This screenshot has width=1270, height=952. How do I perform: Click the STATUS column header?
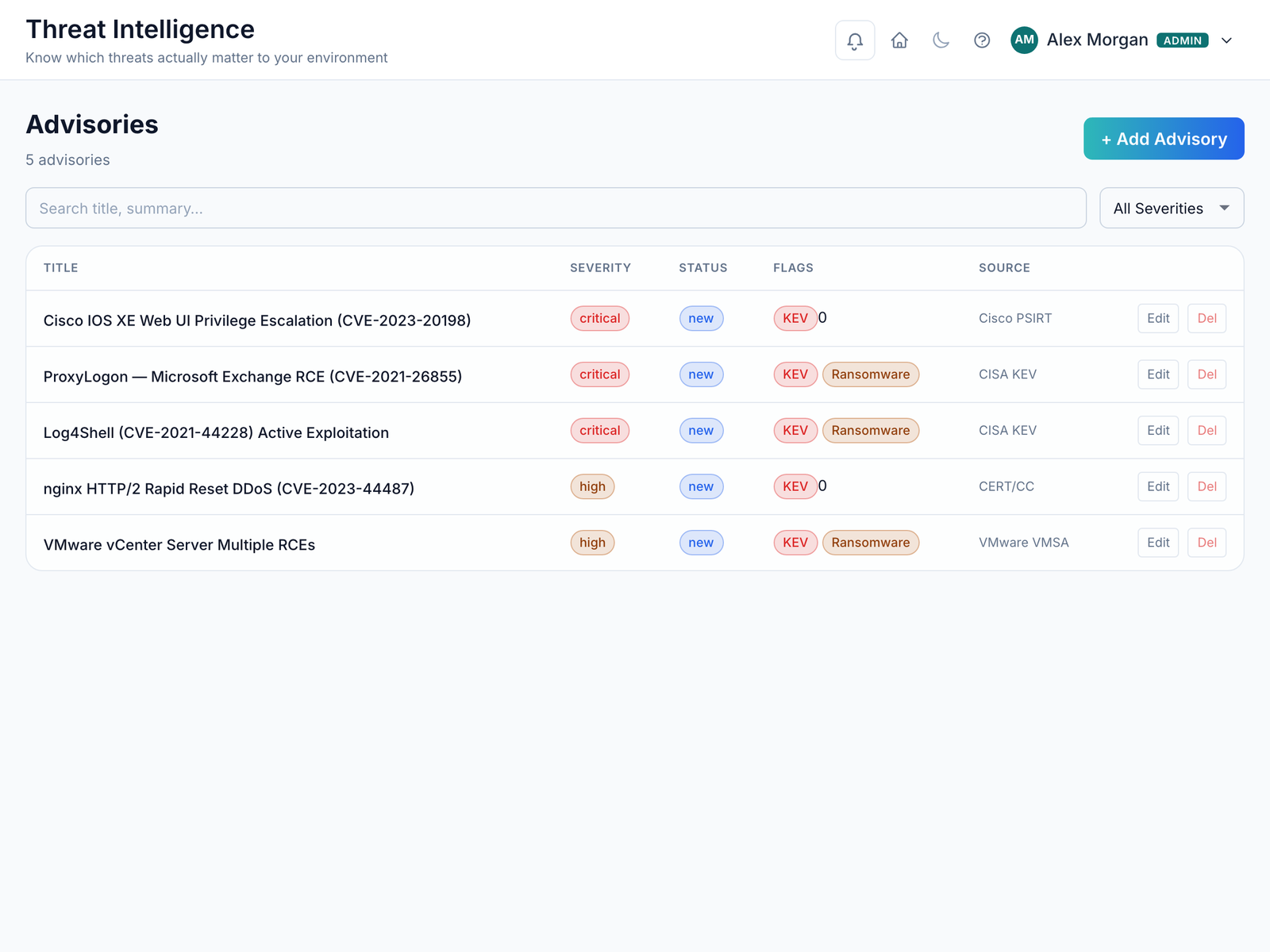click(703, 268)
